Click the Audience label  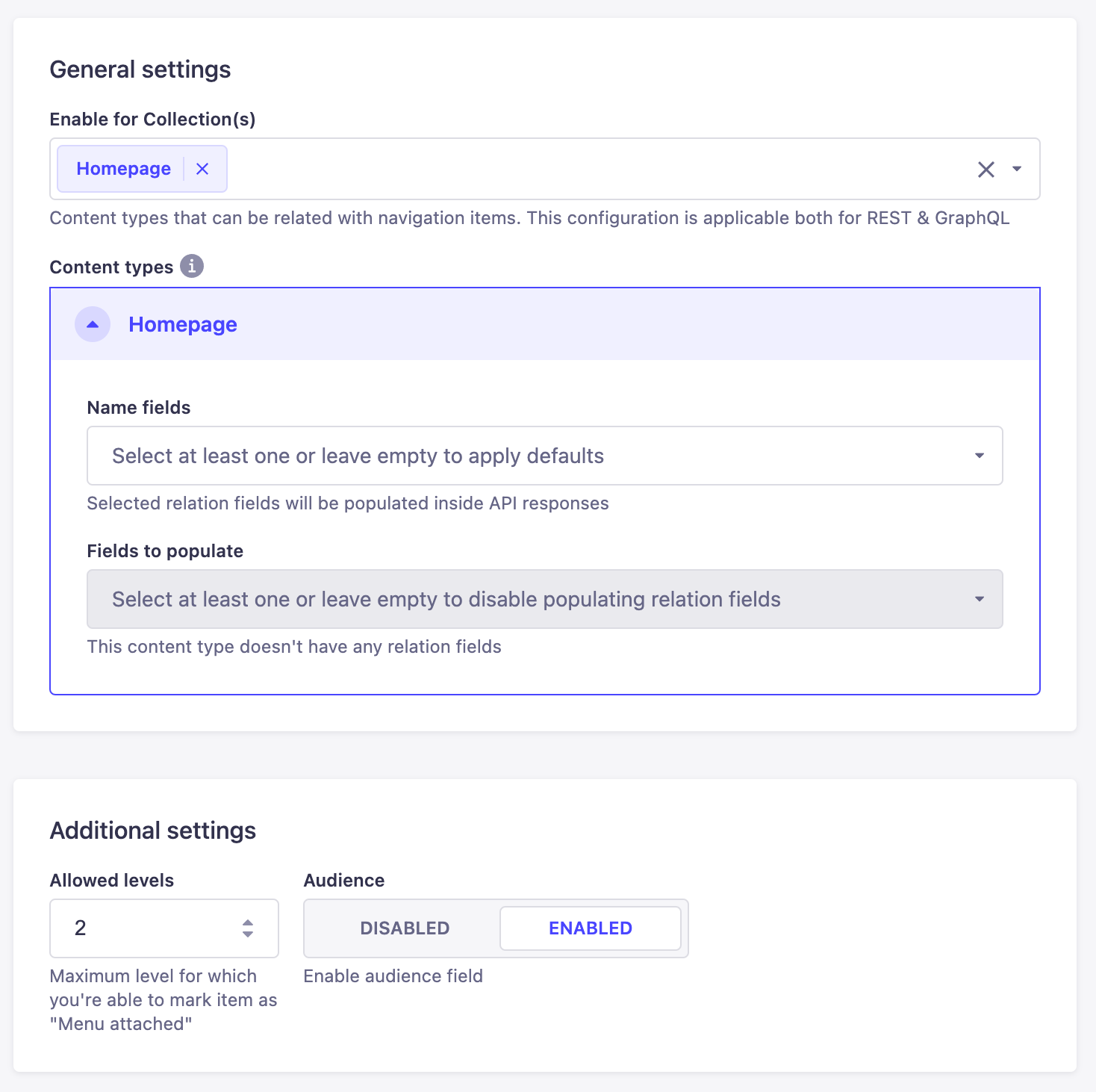click(344, 881)
